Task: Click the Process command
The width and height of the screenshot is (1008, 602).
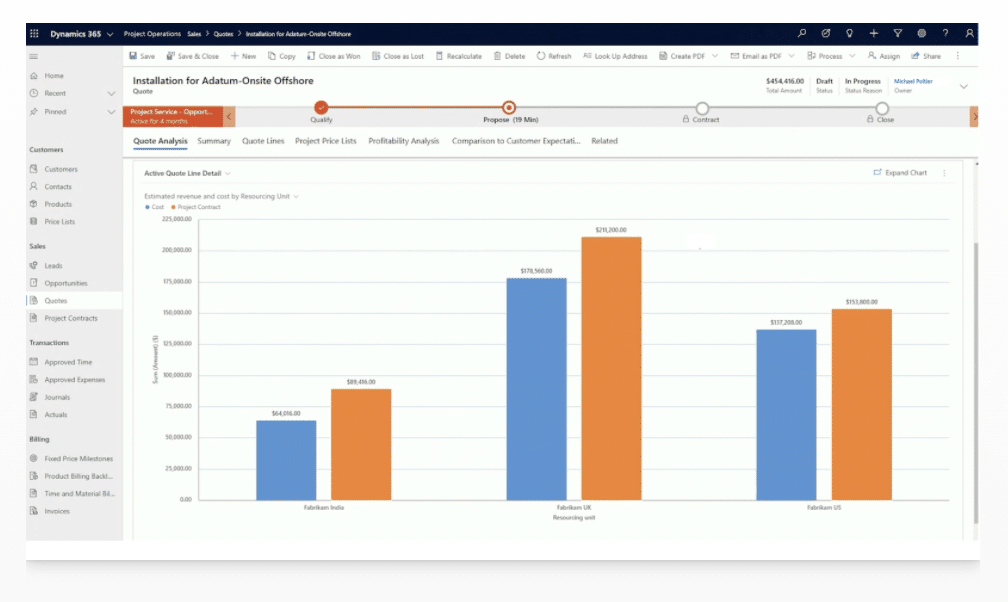Action: (x=825, y=56)
